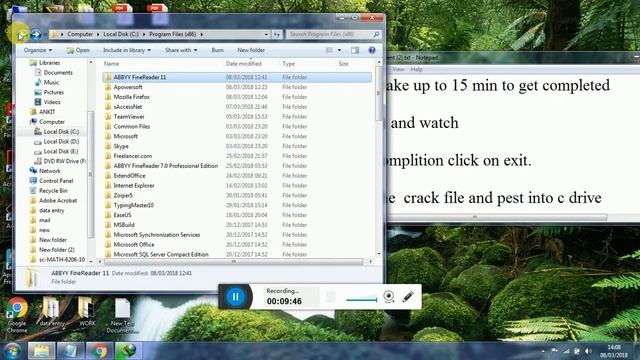Click the Notepad horizontal scrollbar
Viewport: 640px width, 360px height.
pos(474,217)
